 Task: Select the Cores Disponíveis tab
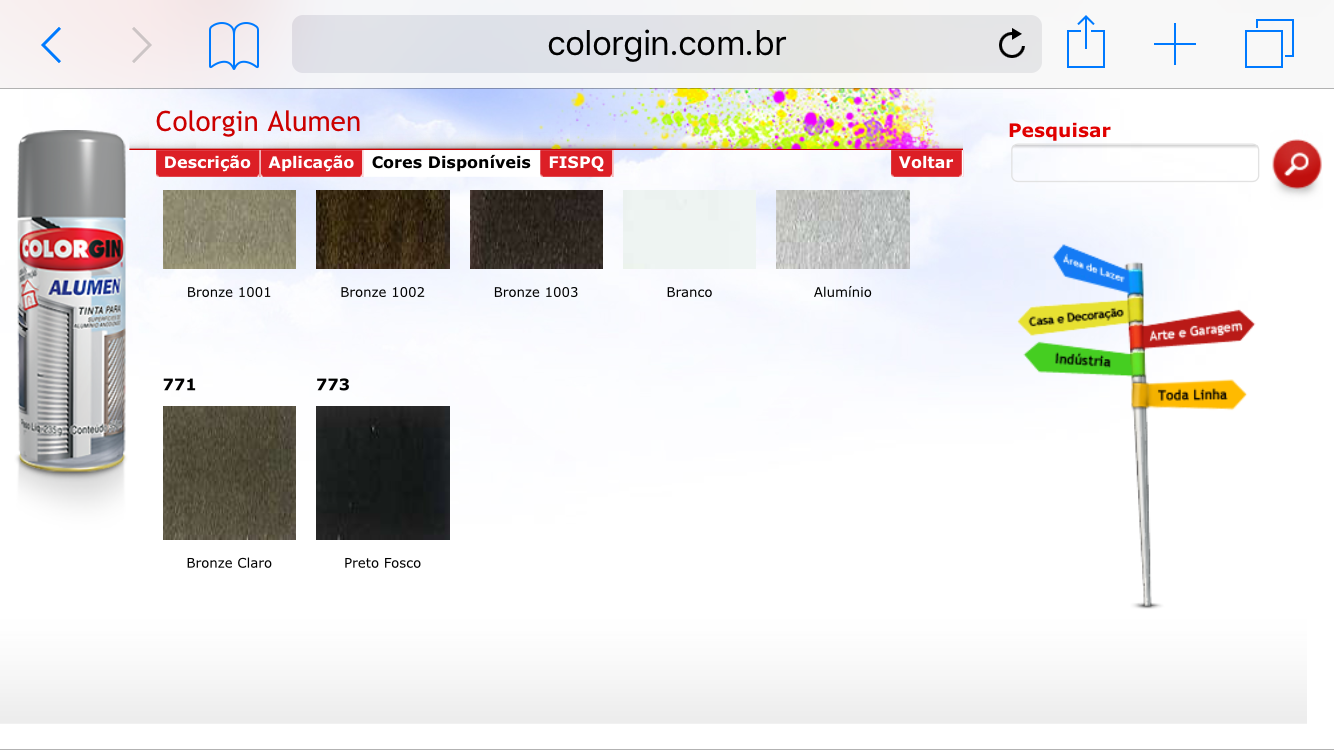451,163
